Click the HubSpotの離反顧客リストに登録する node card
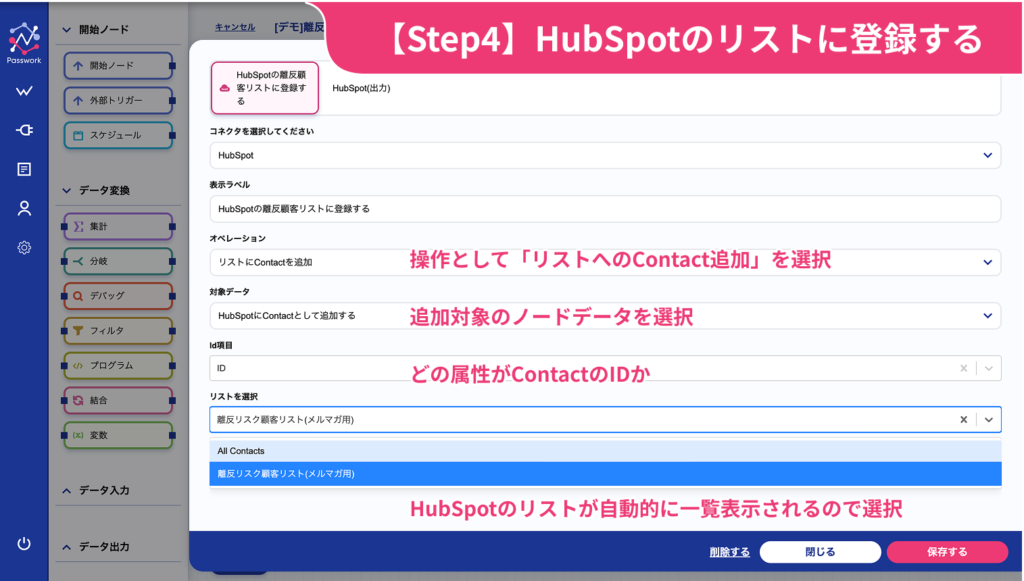Screen dimensions: 1024x581 click(264, 88)
